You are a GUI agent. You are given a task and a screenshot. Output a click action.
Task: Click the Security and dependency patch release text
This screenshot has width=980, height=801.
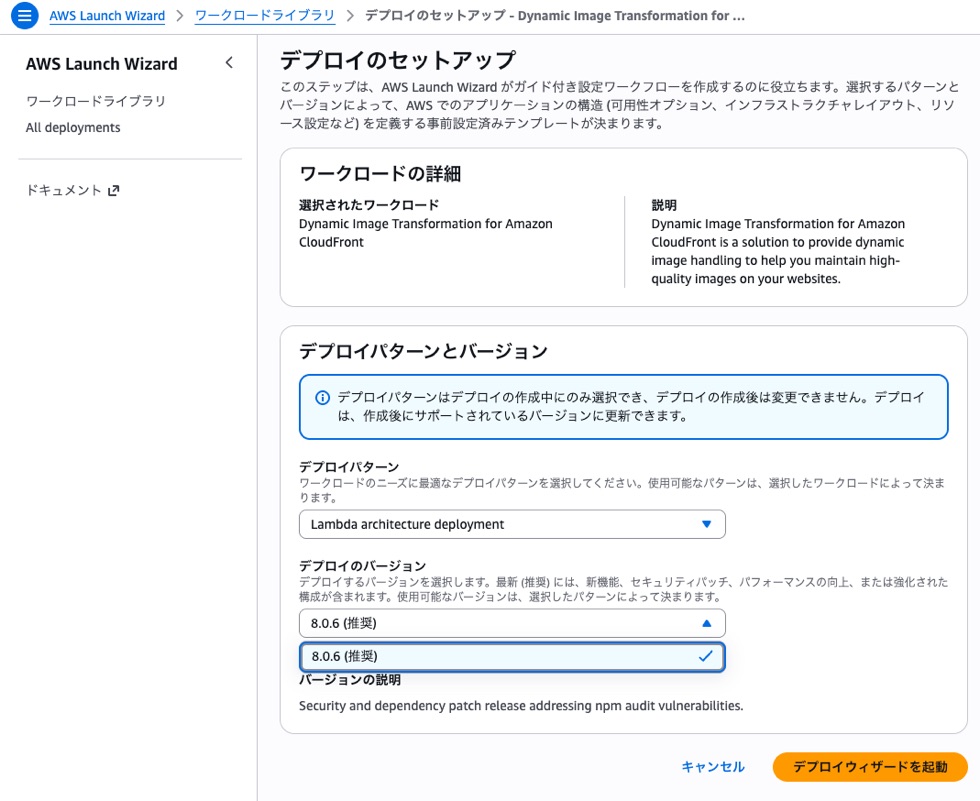pyautogui.click(x=521, y=706)
